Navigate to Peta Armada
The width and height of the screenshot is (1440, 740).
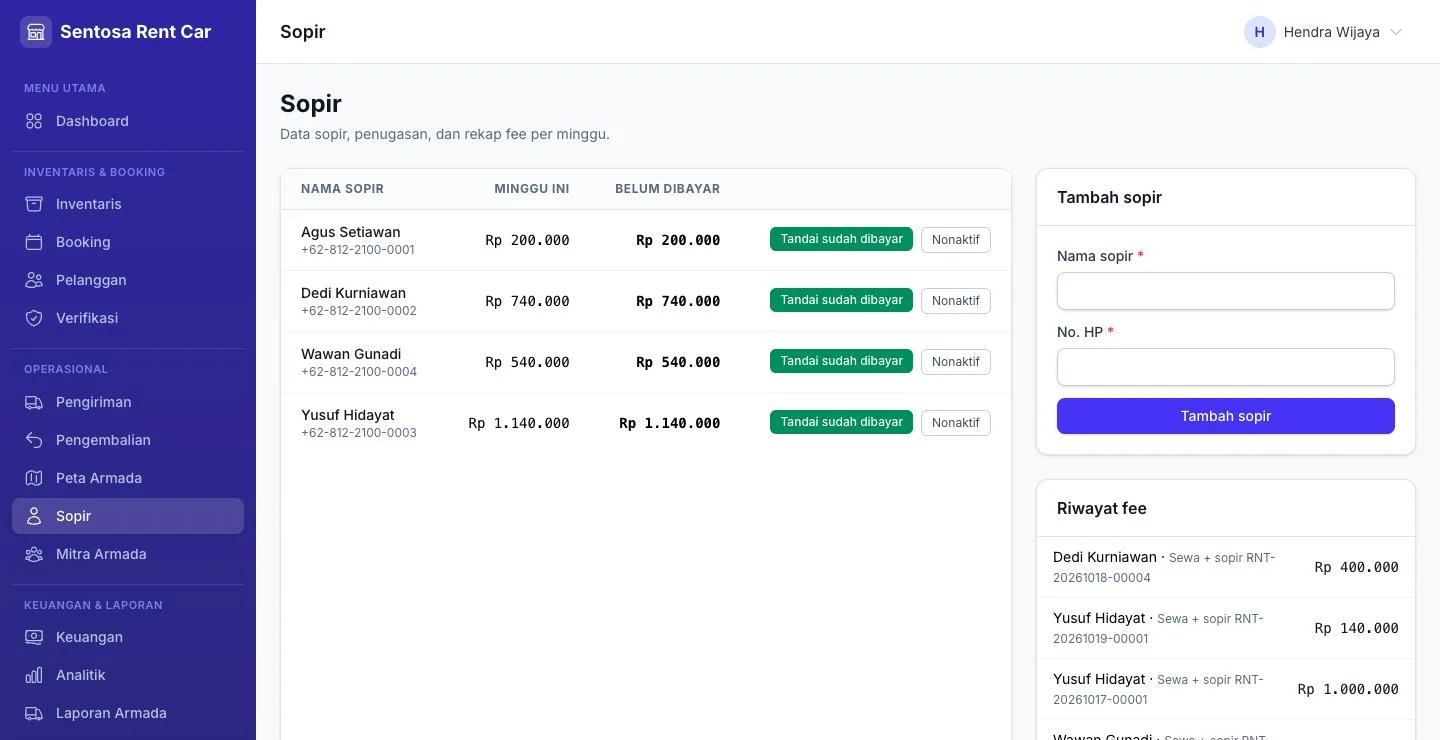(x=128, y=478)
